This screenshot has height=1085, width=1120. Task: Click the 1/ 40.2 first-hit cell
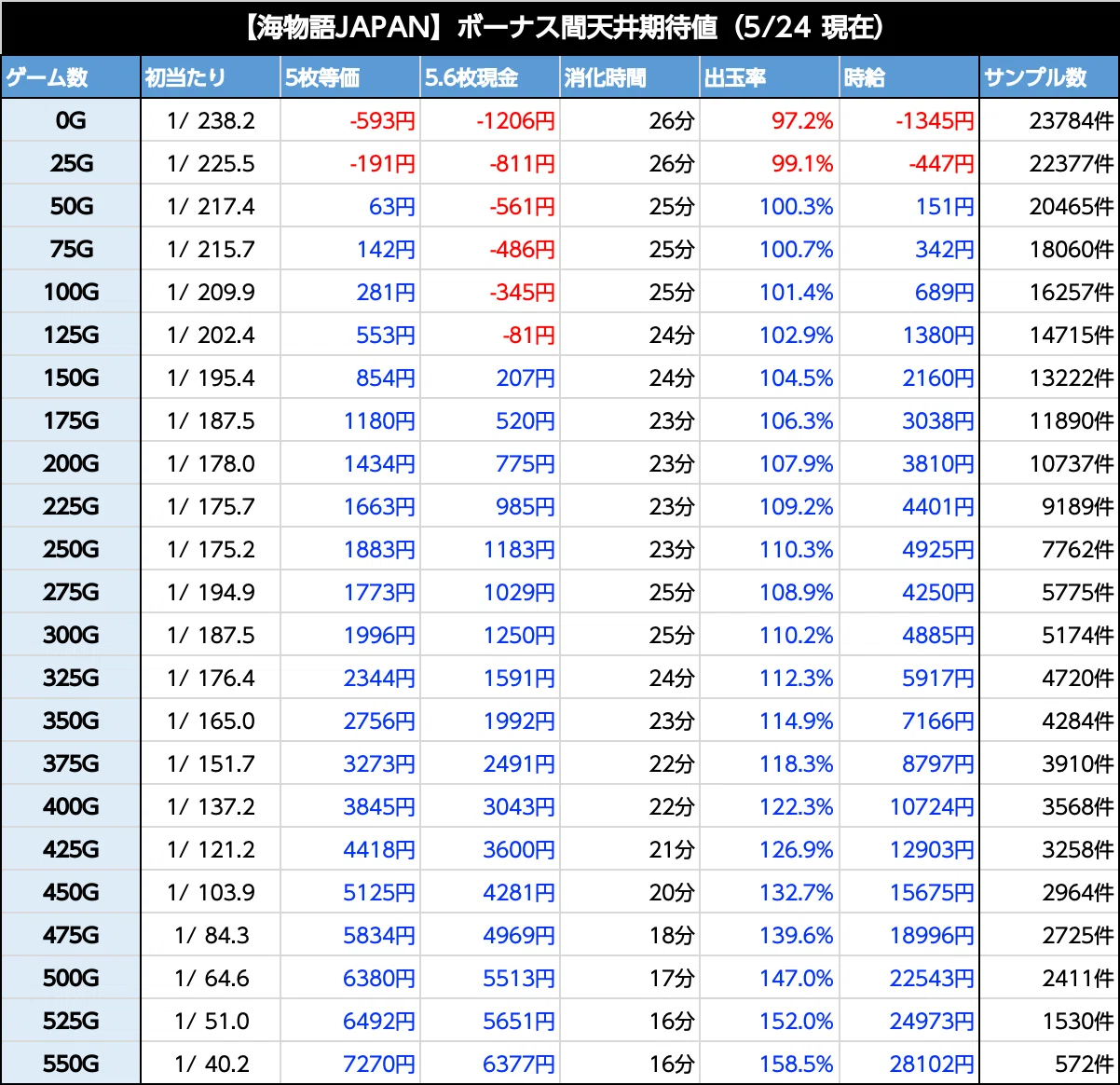tap(212, 1064)
